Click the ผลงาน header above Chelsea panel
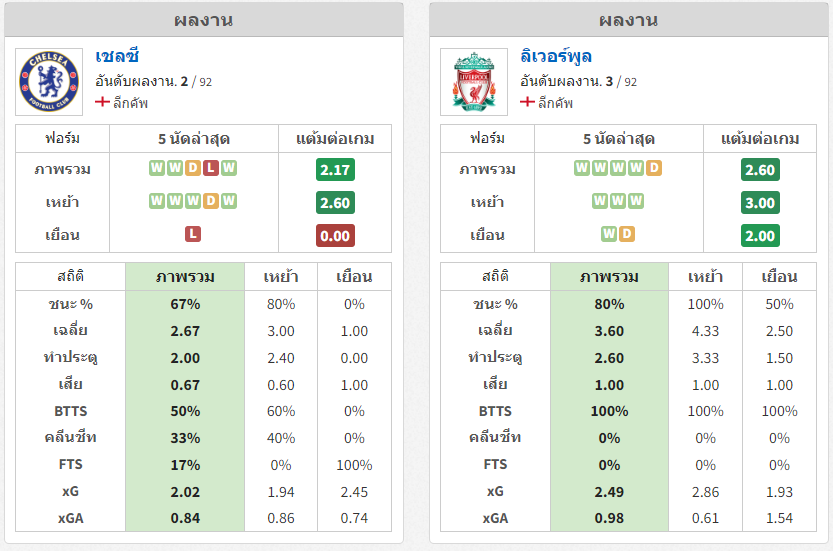Screen dimensions: 833x551 (x=203, y=20)
